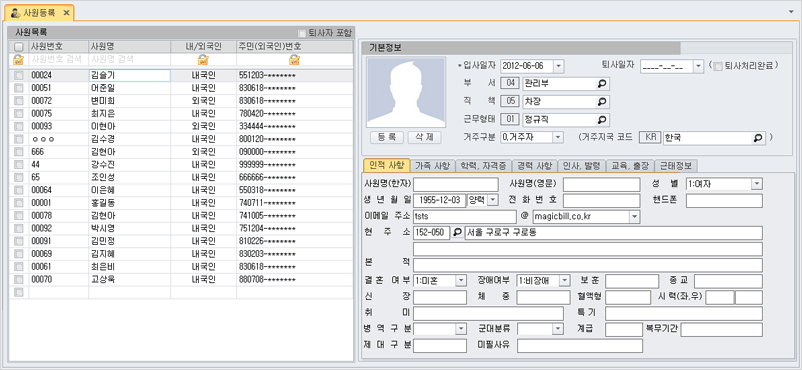This screenshot has width=802, height=370.
Task: Expand the magicbill.co.kr email domain dropdown
Action: (634, 216)
